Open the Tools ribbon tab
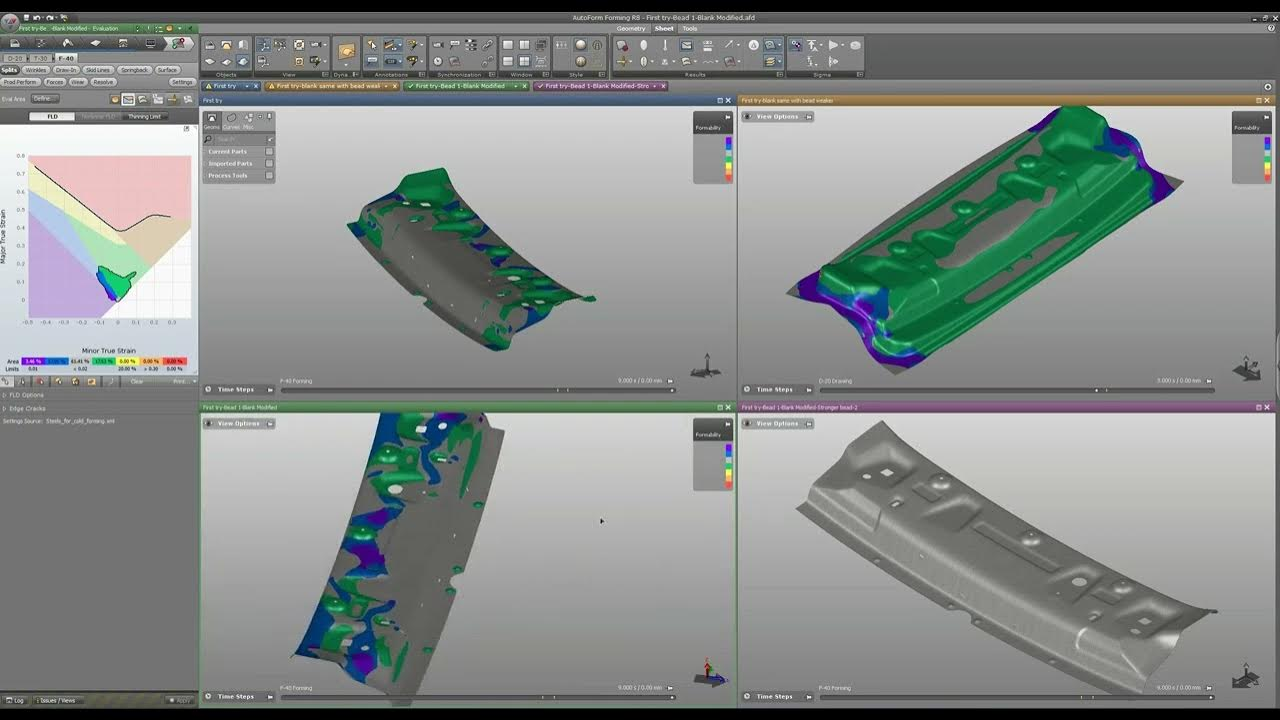The width and height of the screenshot is (1280, 720). click(690, 28)
